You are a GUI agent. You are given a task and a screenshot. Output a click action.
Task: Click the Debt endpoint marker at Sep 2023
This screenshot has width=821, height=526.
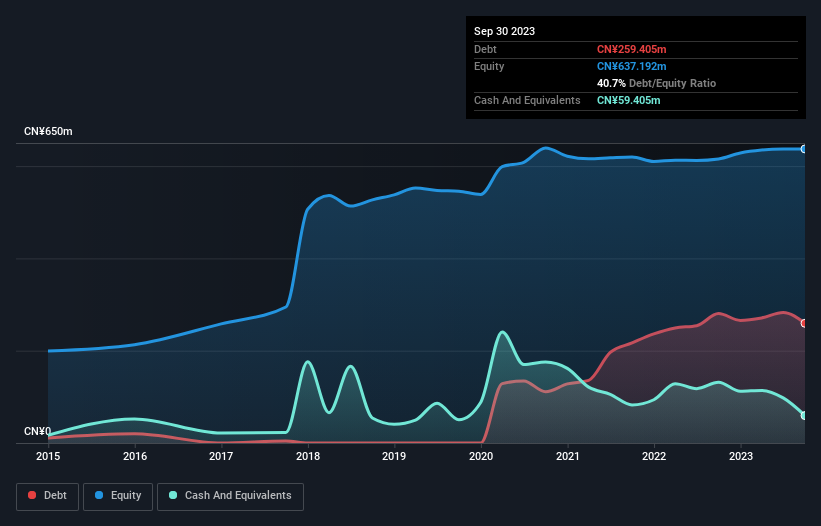tap(804, 323)
